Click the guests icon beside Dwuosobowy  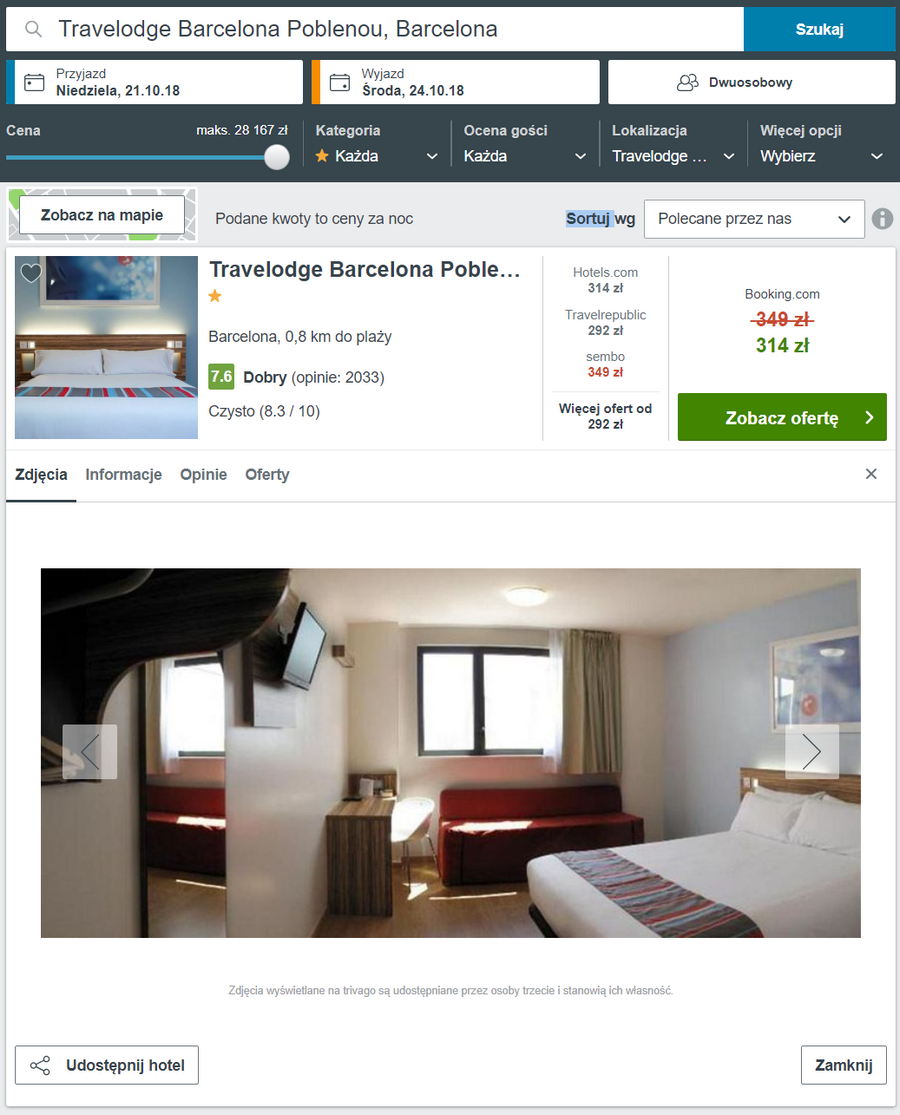tap(687, 82)
